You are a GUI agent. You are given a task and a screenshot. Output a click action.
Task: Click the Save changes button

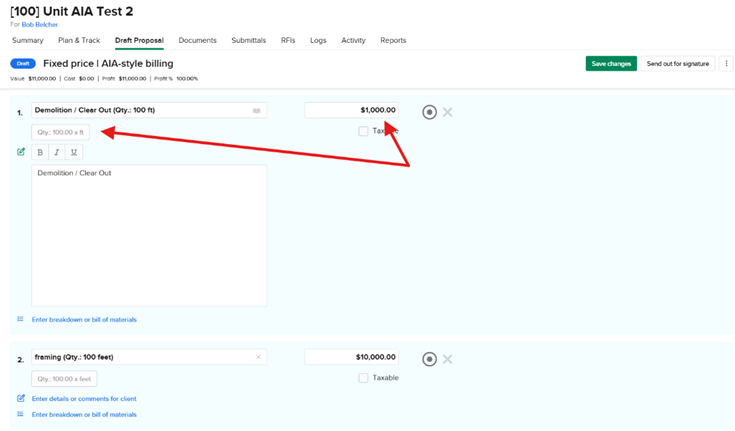(611, 63)
